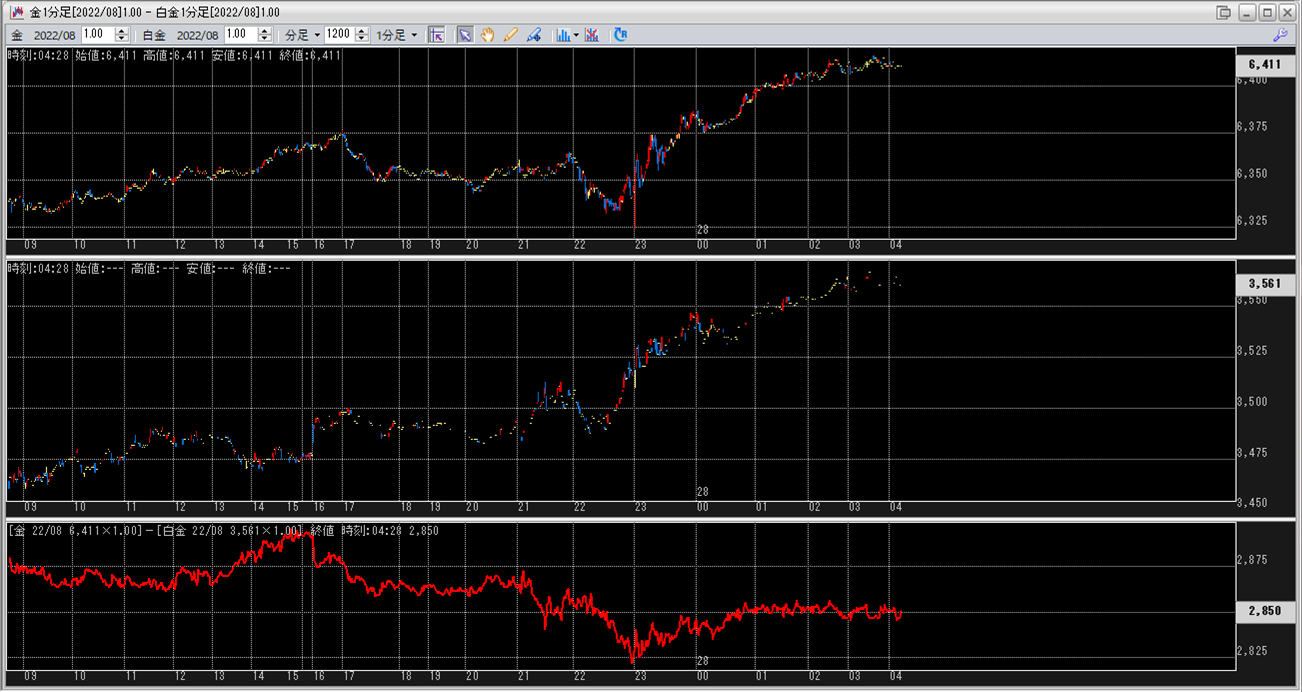
Task: Click the bar chart indicator icon
Action: pos(563,34)
